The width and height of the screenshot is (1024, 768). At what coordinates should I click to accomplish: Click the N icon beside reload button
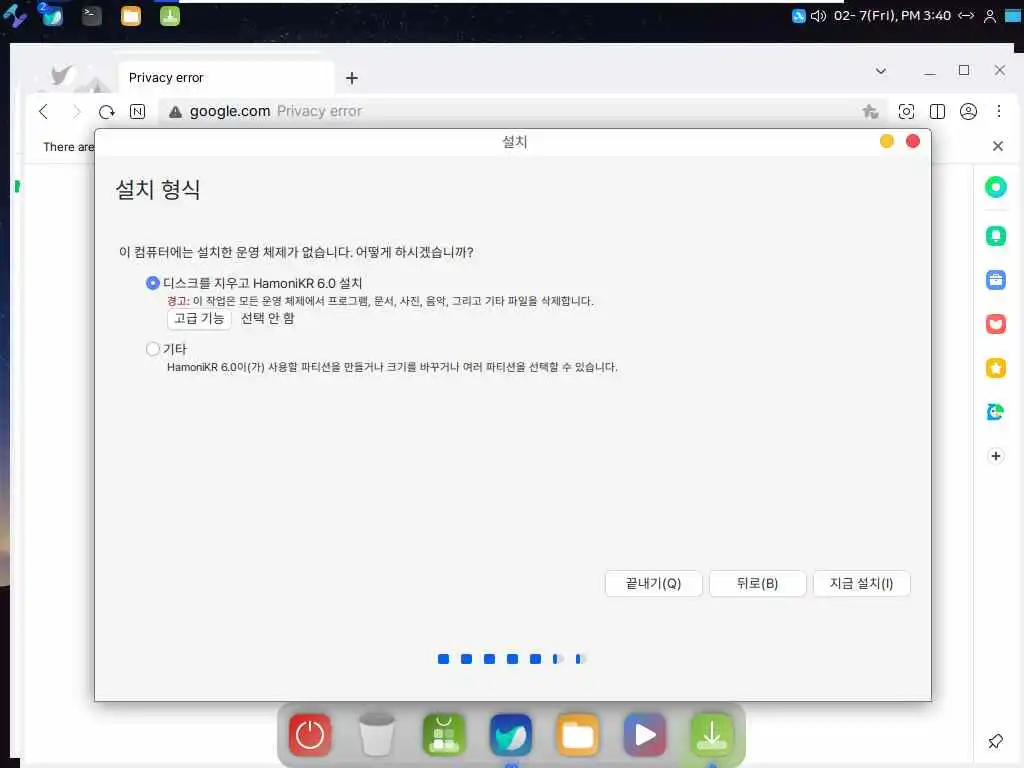137,112
